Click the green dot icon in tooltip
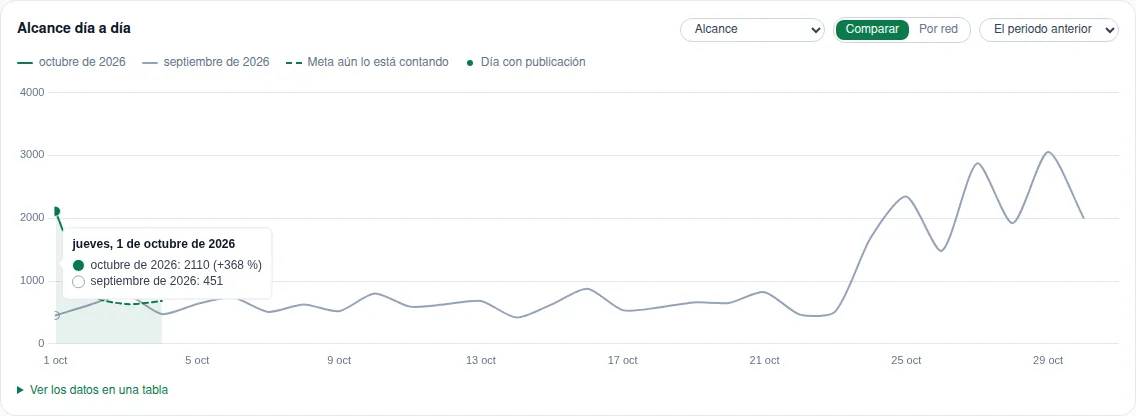The height and width of the screenshot is (416, 1136). [78, 265]
